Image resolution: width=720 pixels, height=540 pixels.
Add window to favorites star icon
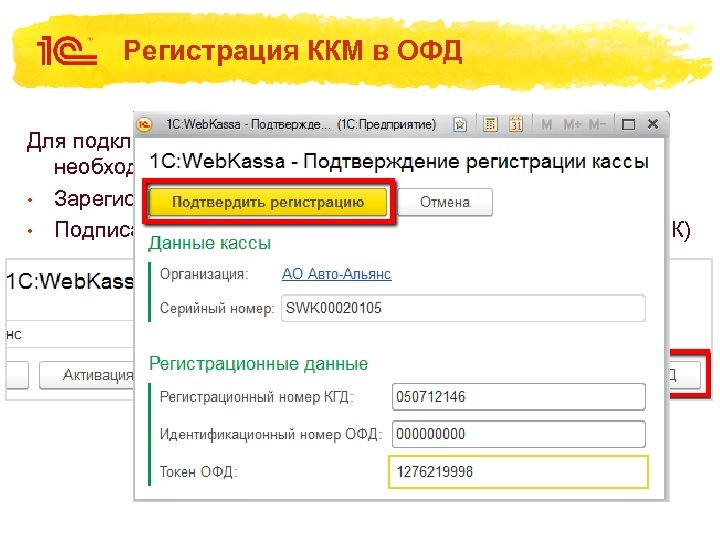pyautogui.click(x=460, y=124)
